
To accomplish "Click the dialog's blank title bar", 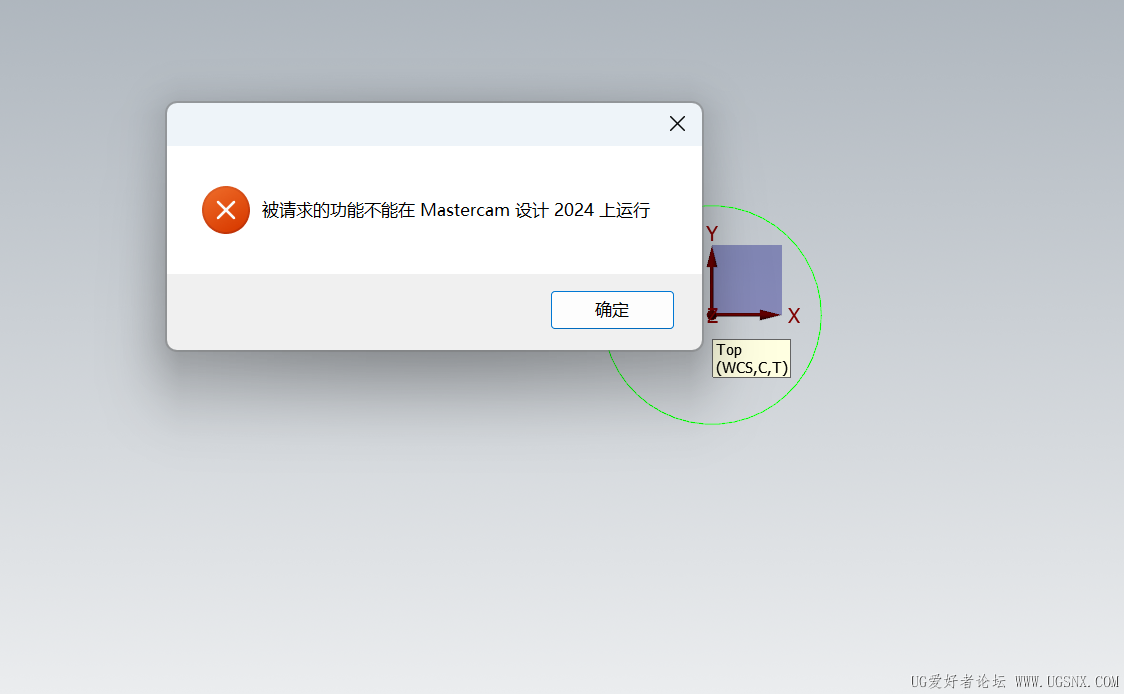I will (x=416, y=125).
